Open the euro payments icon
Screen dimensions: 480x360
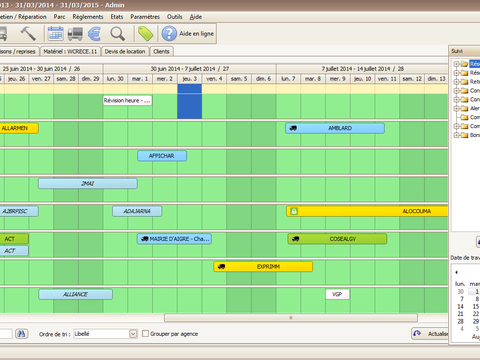[x=95, y=33]
